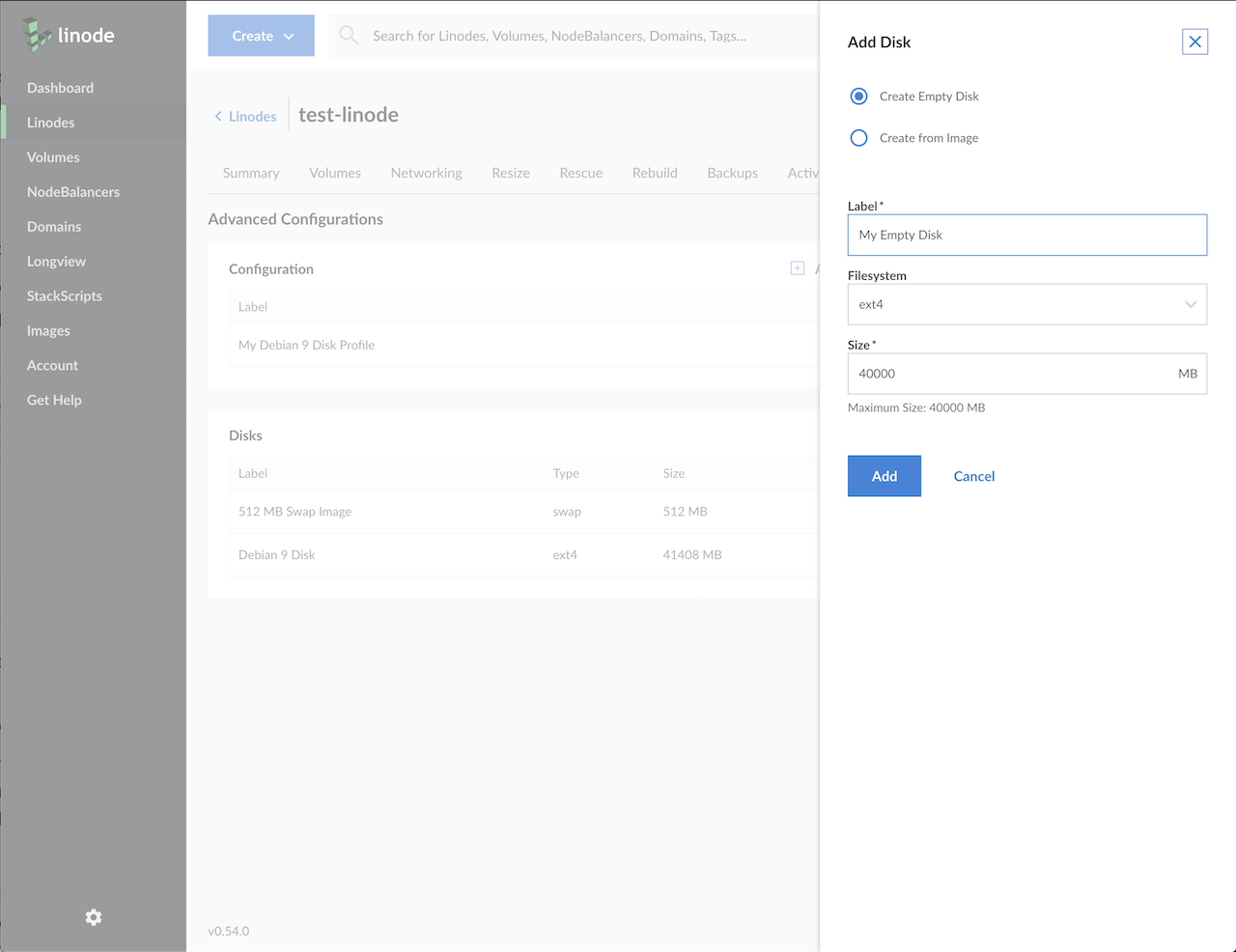Screen dimensions: 1236x952
Task: Click the plus icon in Configuration
Action: (x=798, y=268)
